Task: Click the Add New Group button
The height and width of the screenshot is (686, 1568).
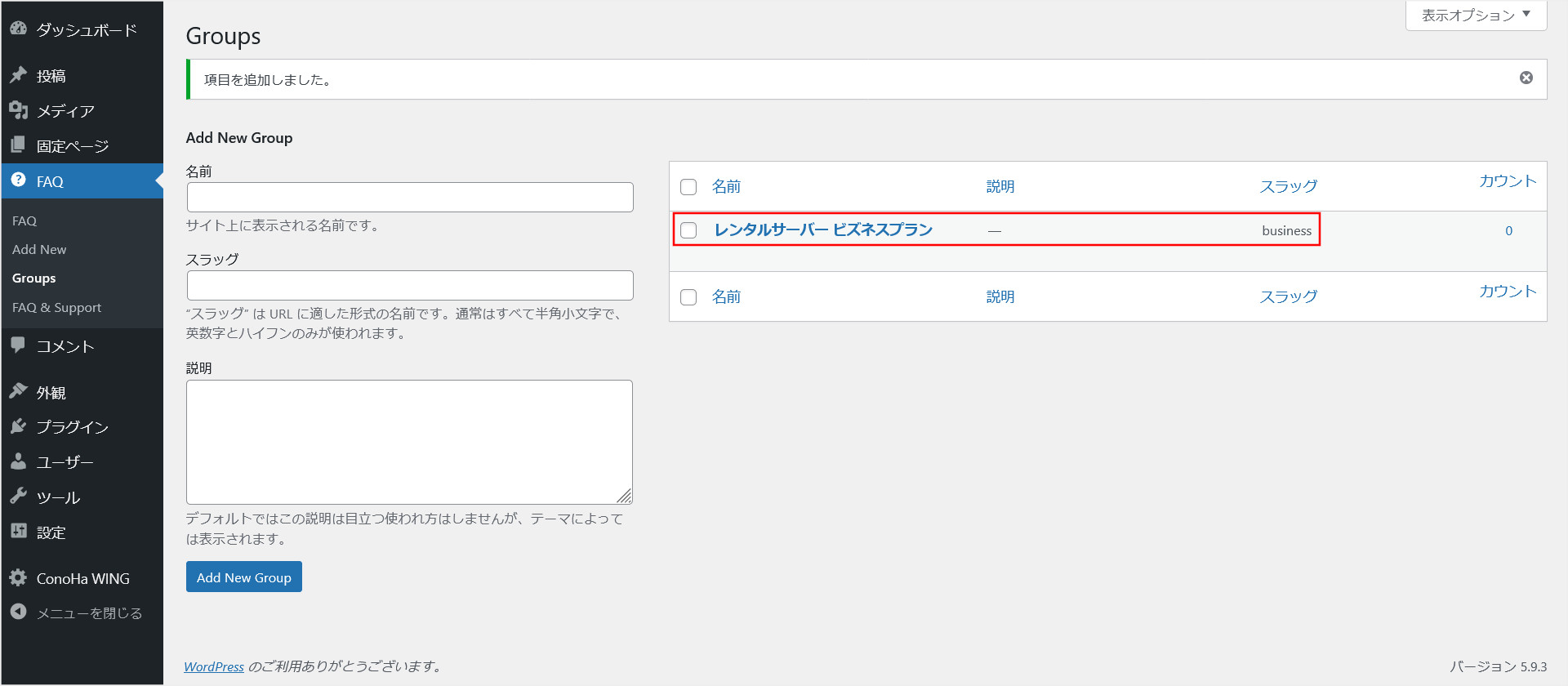Action: pos(244,577)
